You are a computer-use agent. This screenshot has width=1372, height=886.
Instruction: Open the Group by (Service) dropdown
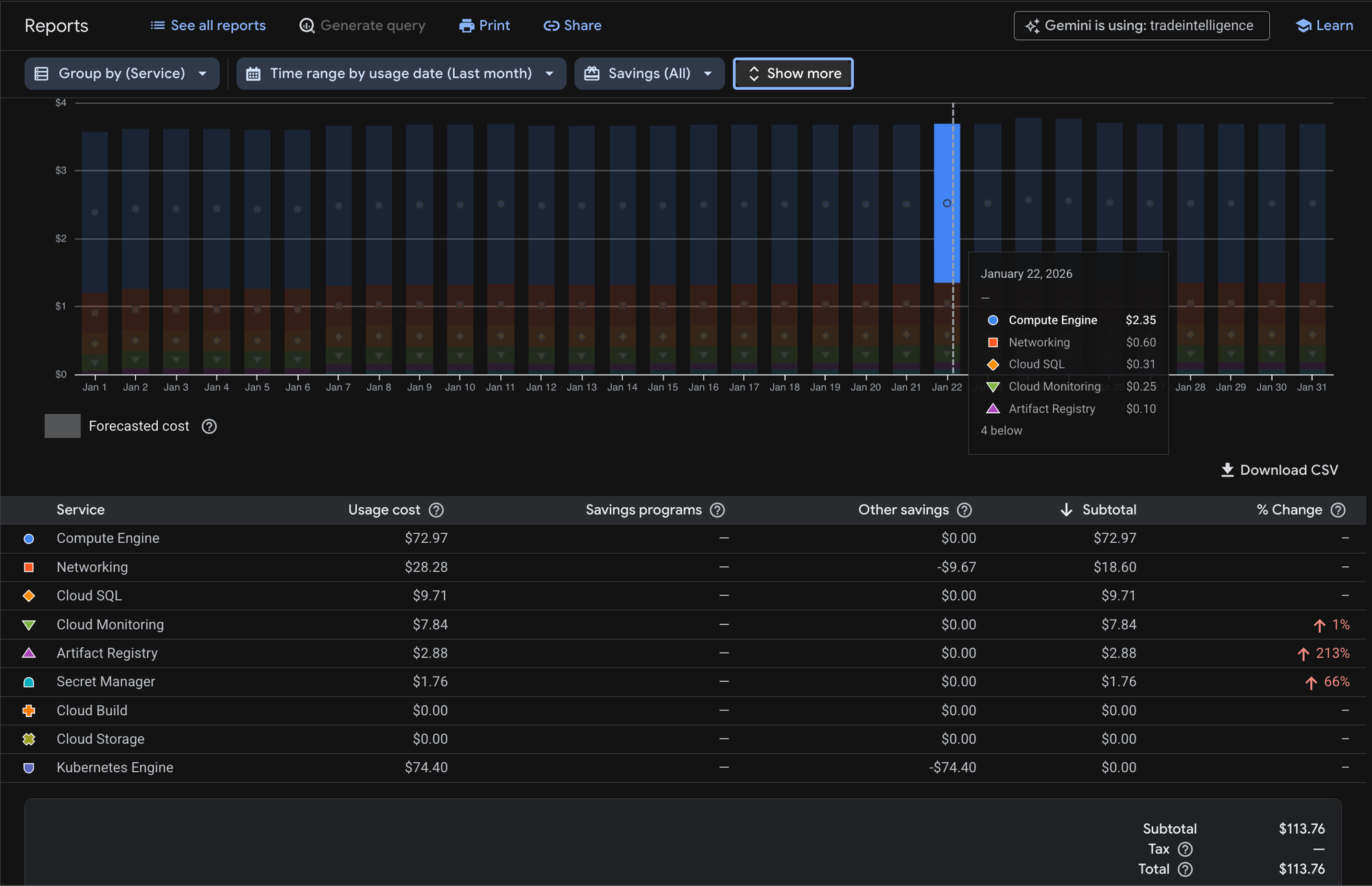[x=122, y=73]
